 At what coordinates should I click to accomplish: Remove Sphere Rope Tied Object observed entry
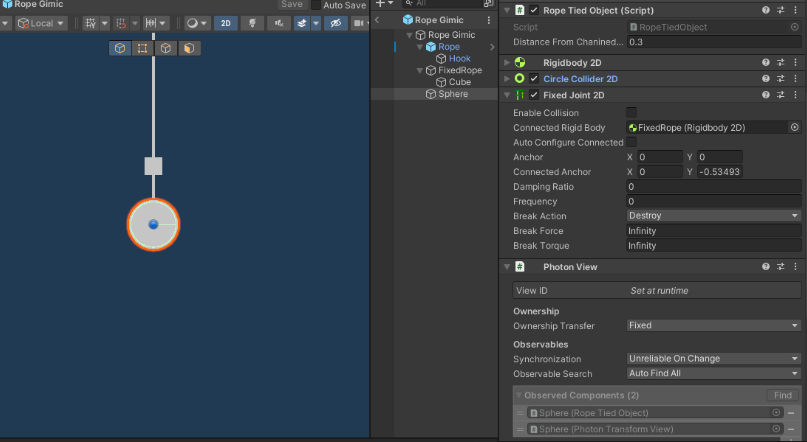pyautogui.click(x=791, y=413)
